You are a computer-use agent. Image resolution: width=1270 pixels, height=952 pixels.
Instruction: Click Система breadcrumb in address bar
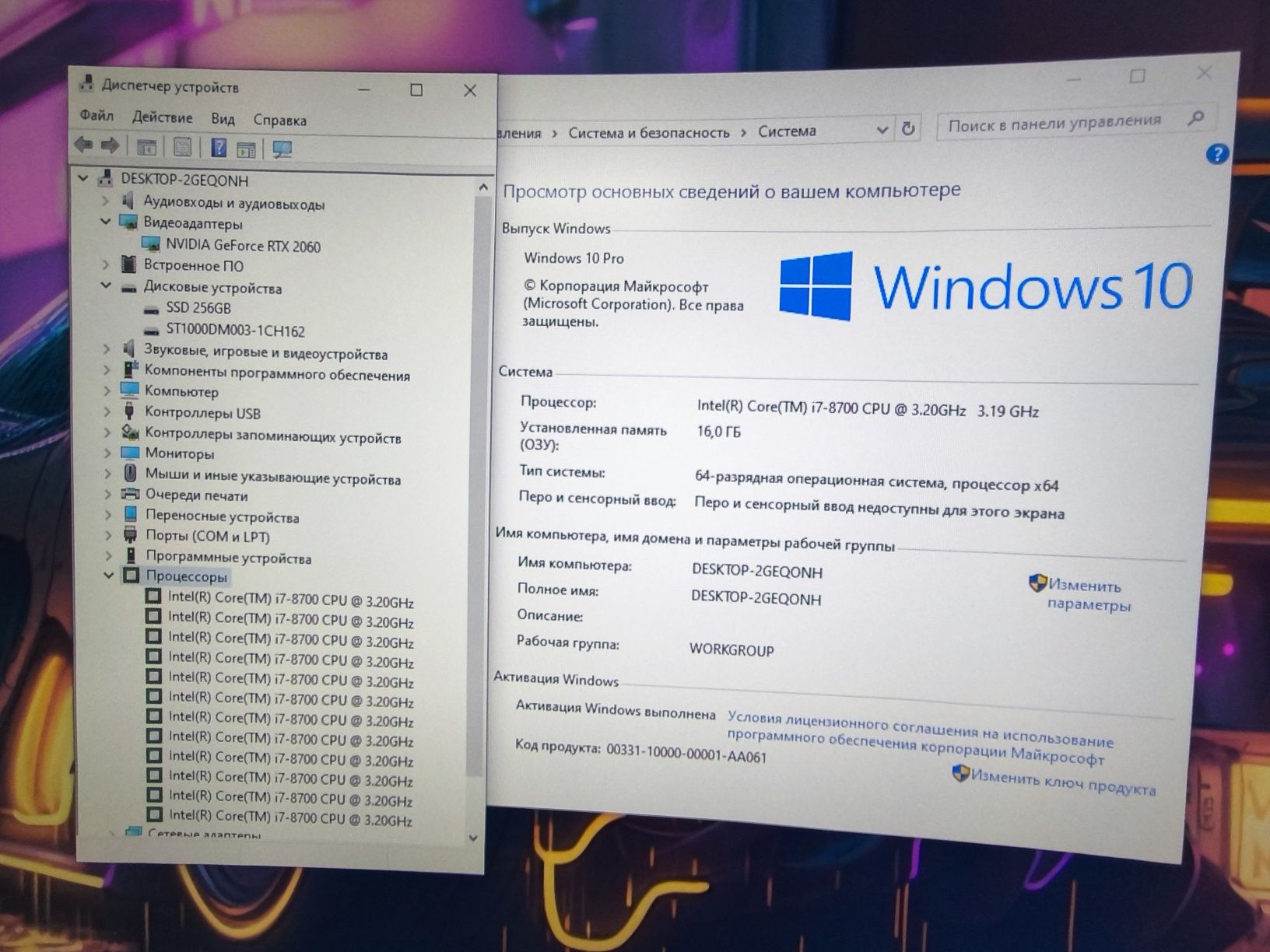(787, 131)
